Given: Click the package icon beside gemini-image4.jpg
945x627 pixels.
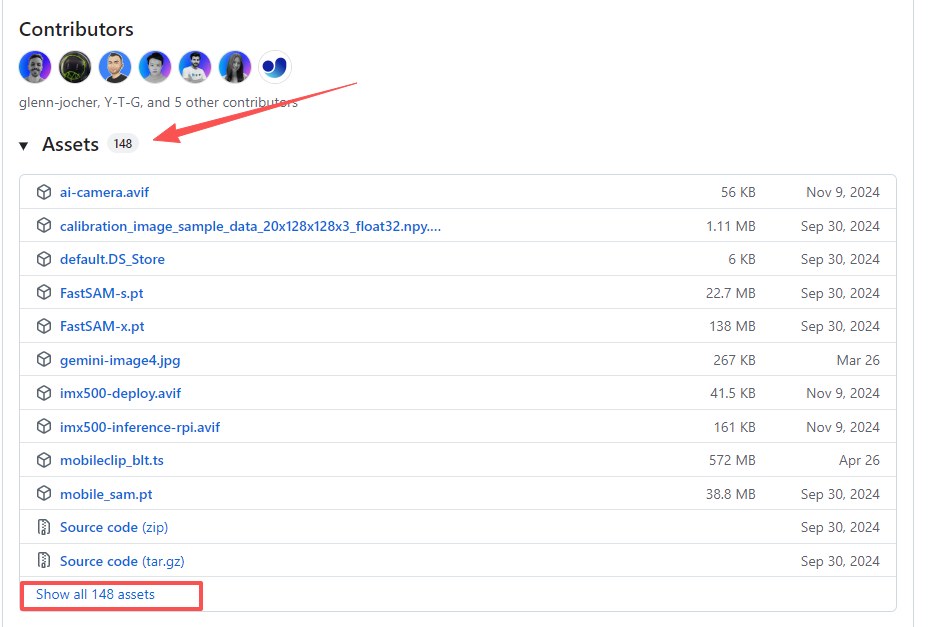Looking at the screenshot, I should pos(44,359).
